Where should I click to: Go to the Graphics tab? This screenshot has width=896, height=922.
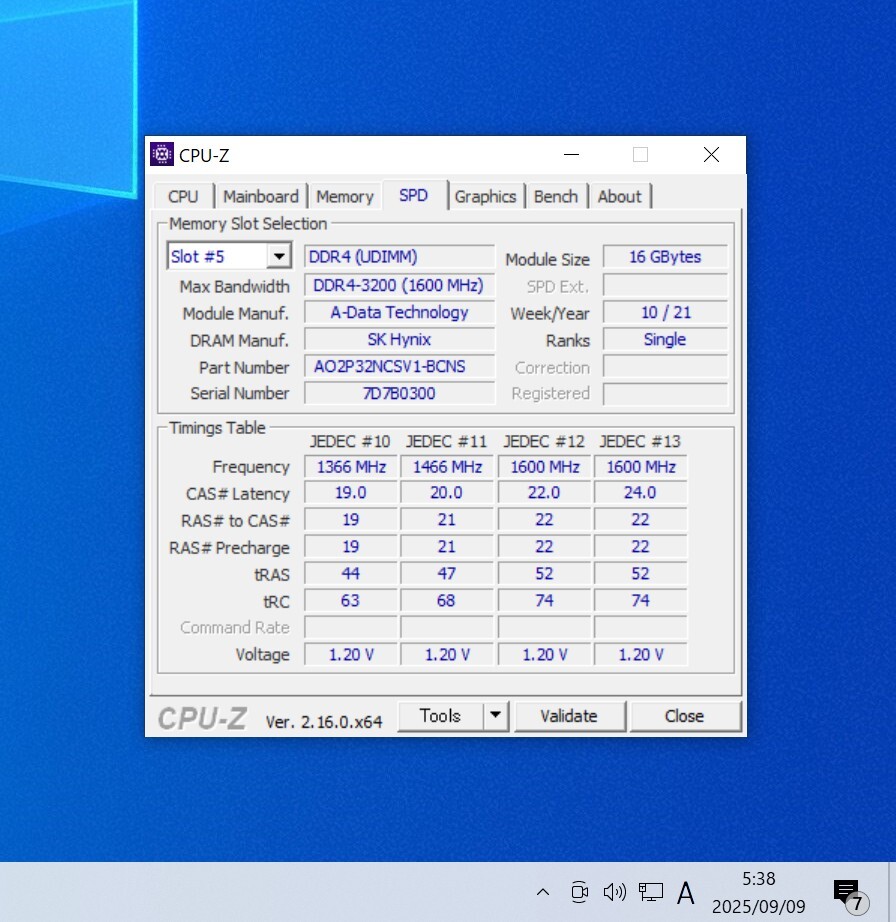485,196
